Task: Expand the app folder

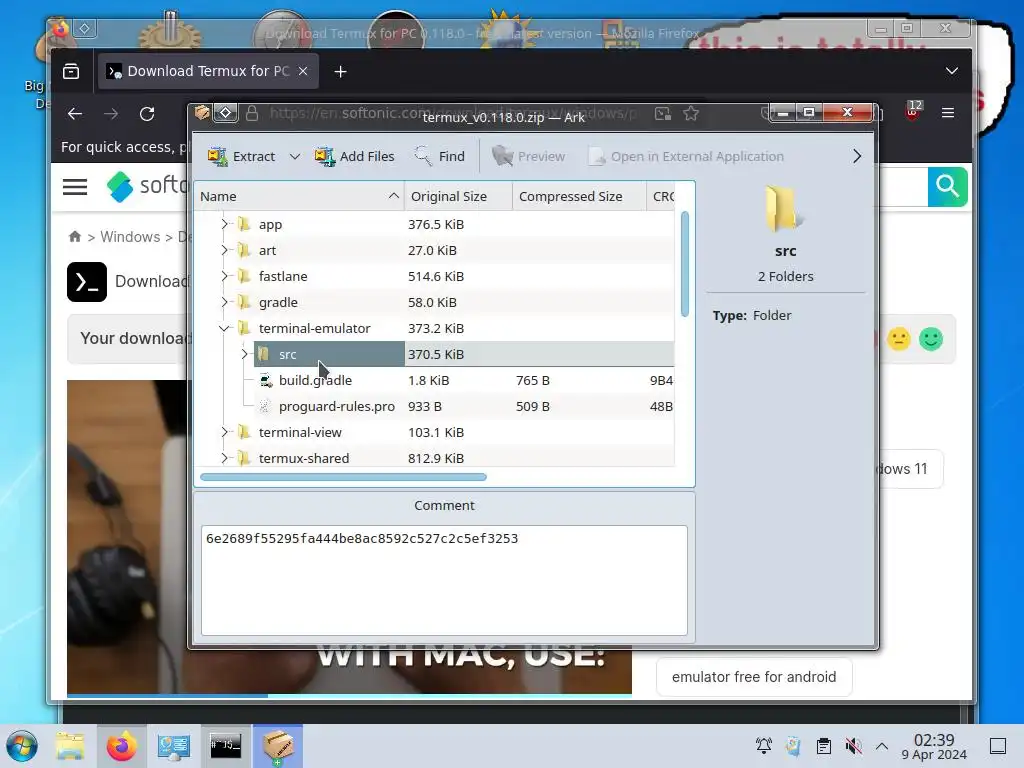Action: [225, 224]
